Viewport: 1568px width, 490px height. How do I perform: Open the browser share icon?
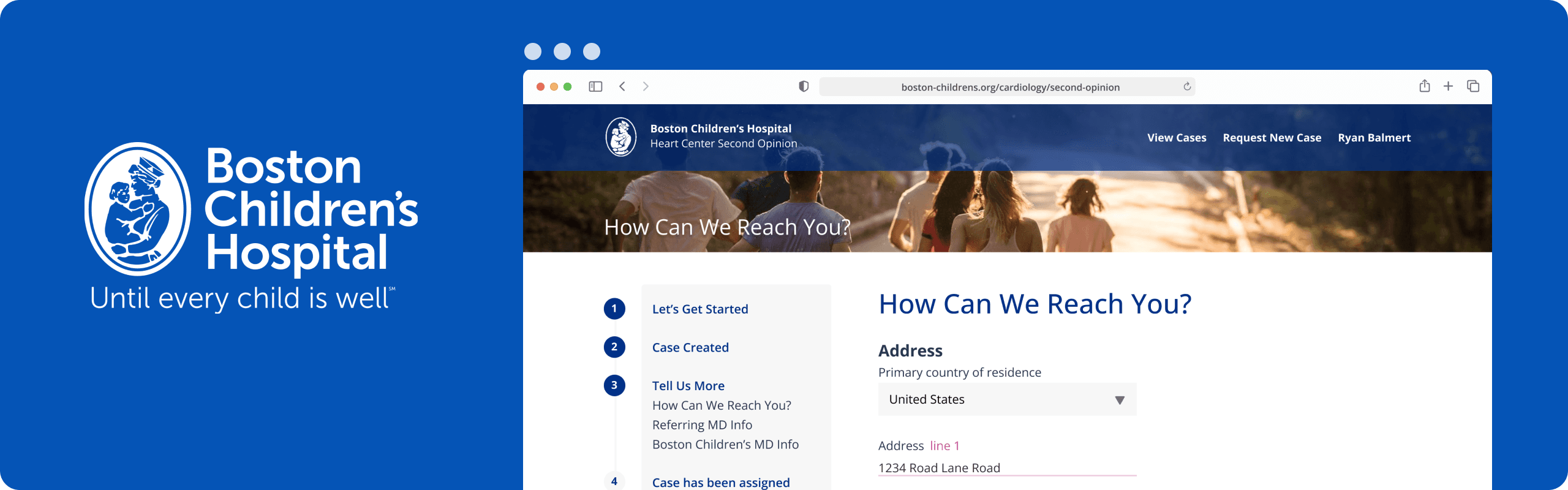pos(1425,86)
